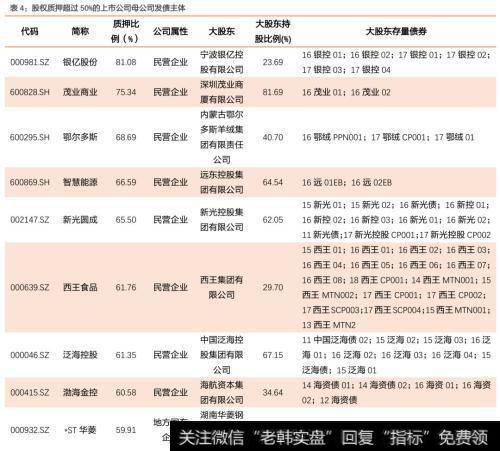
Task: Select stock code 000932.SZ
Action: [x=30, y=430]
